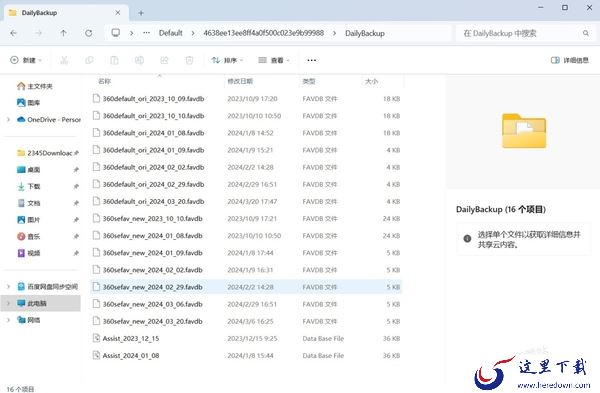Image resolution: width=600 pixels, height=393 pixels.
Task: Expand the Network tree chevron
Action: point(8,320)
